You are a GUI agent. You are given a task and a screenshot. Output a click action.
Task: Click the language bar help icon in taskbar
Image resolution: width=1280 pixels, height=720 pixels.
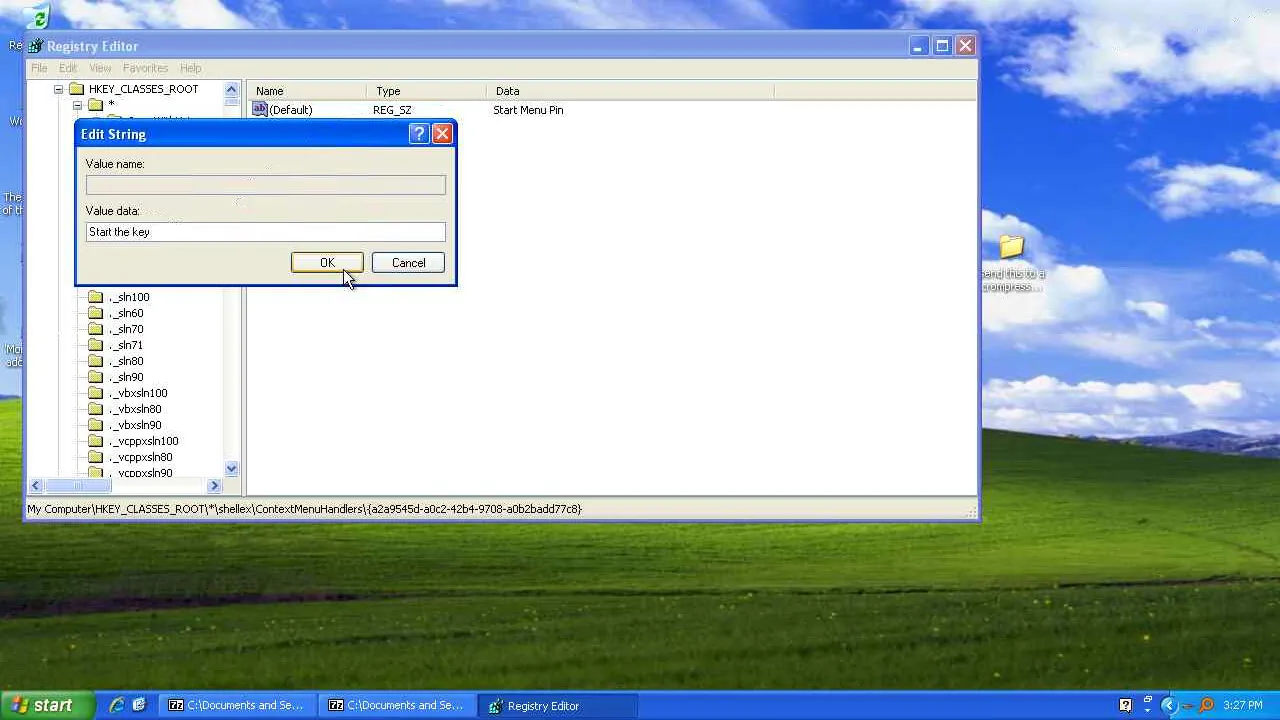click(x=1125, y=705)
